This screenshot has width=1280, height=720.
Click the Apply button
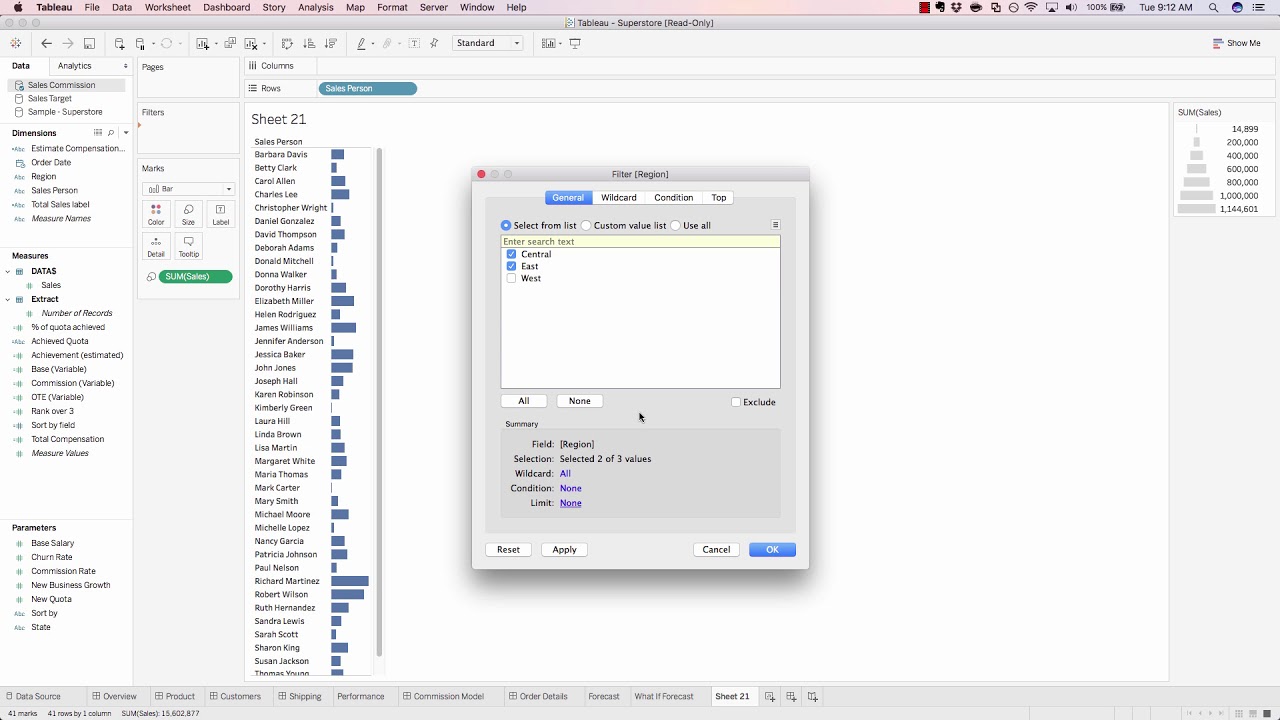coord(564,549)
